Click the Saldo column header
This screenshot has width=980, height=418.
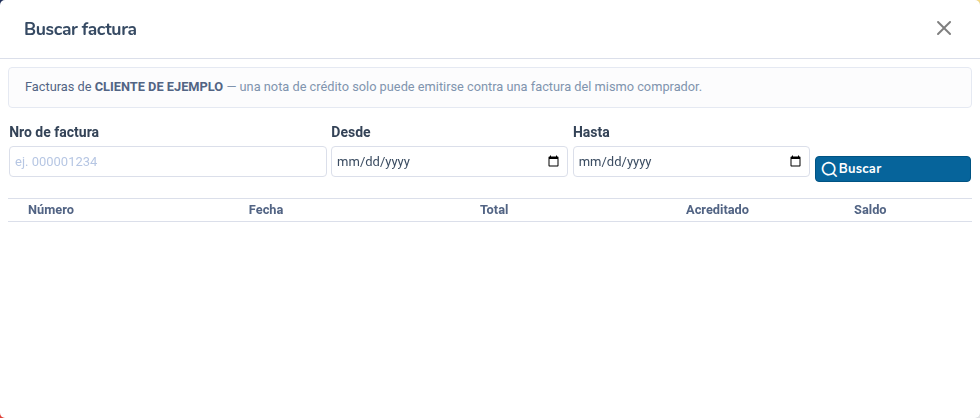pyautogui.click(x=870, y=210)
